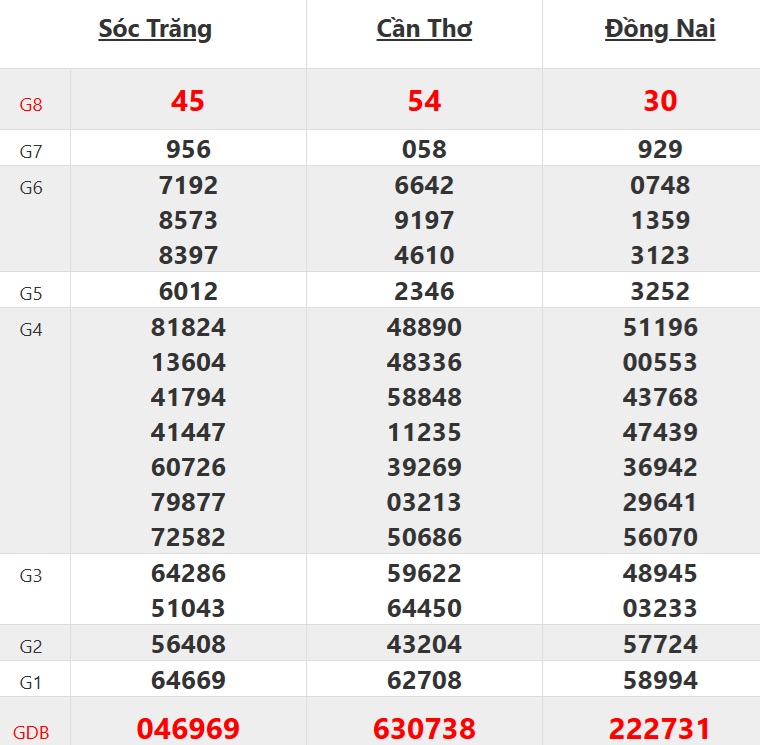Select Đồng Nai G8 result 30
Image resolution: width=760 pixels, height=745 pixels.
pos(660,100)
